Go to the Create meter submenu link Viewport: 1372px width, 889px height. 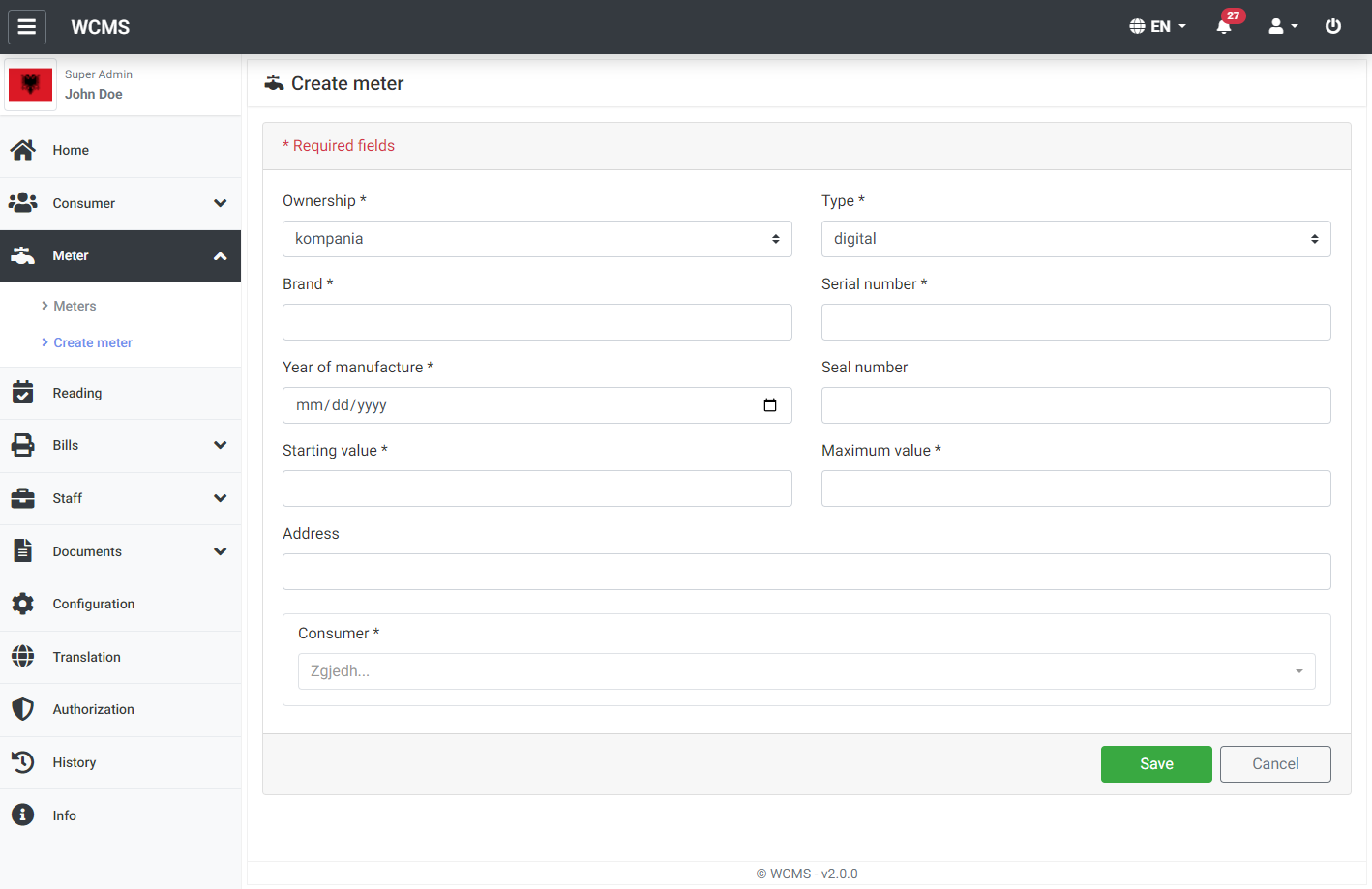[x=93, y=342]
